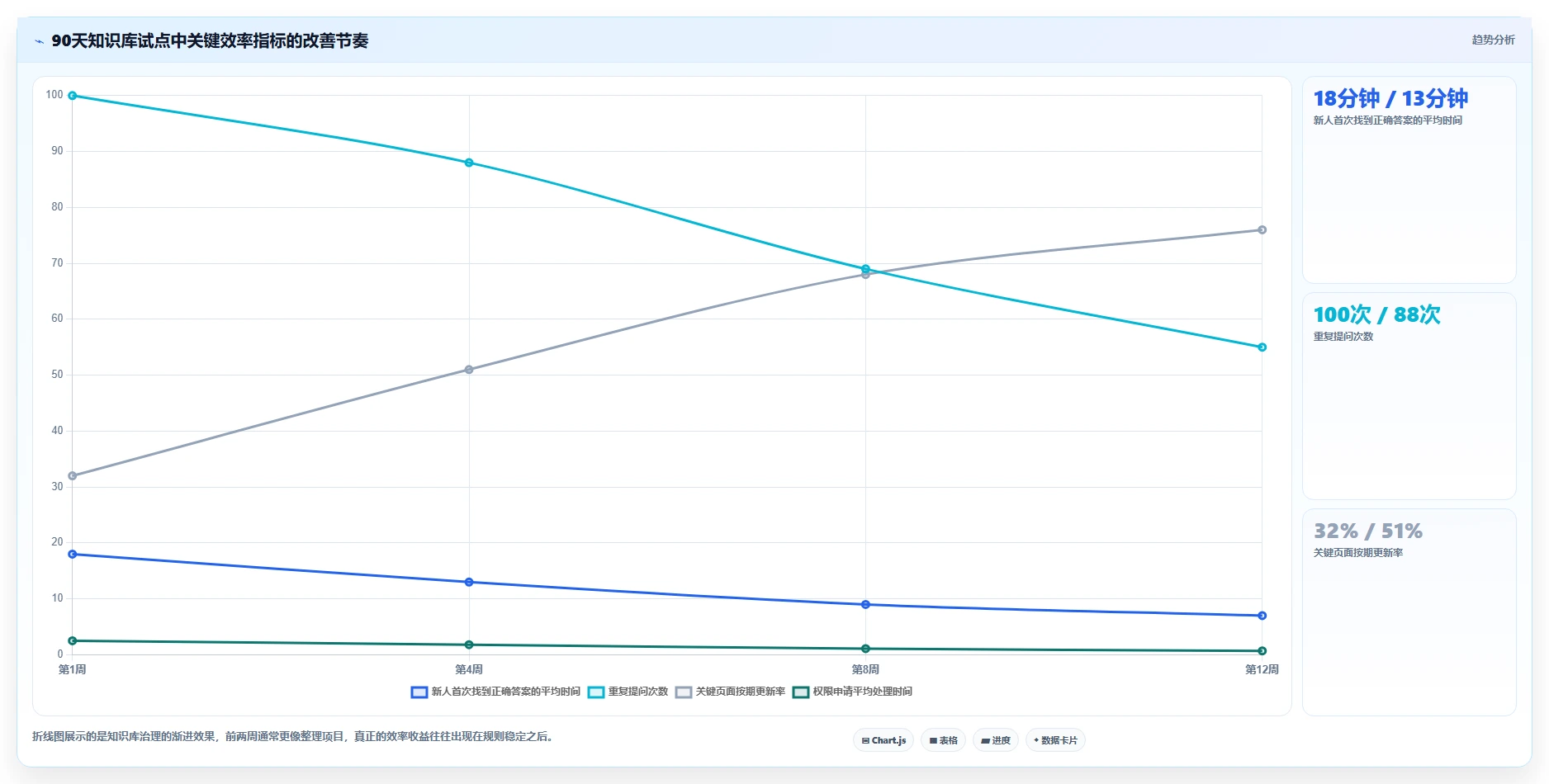Viewport: 1549px width, 784px height.
Task: Hide the 权限申请平均处理时间 series via its legend label
Action: pos(862,692)
